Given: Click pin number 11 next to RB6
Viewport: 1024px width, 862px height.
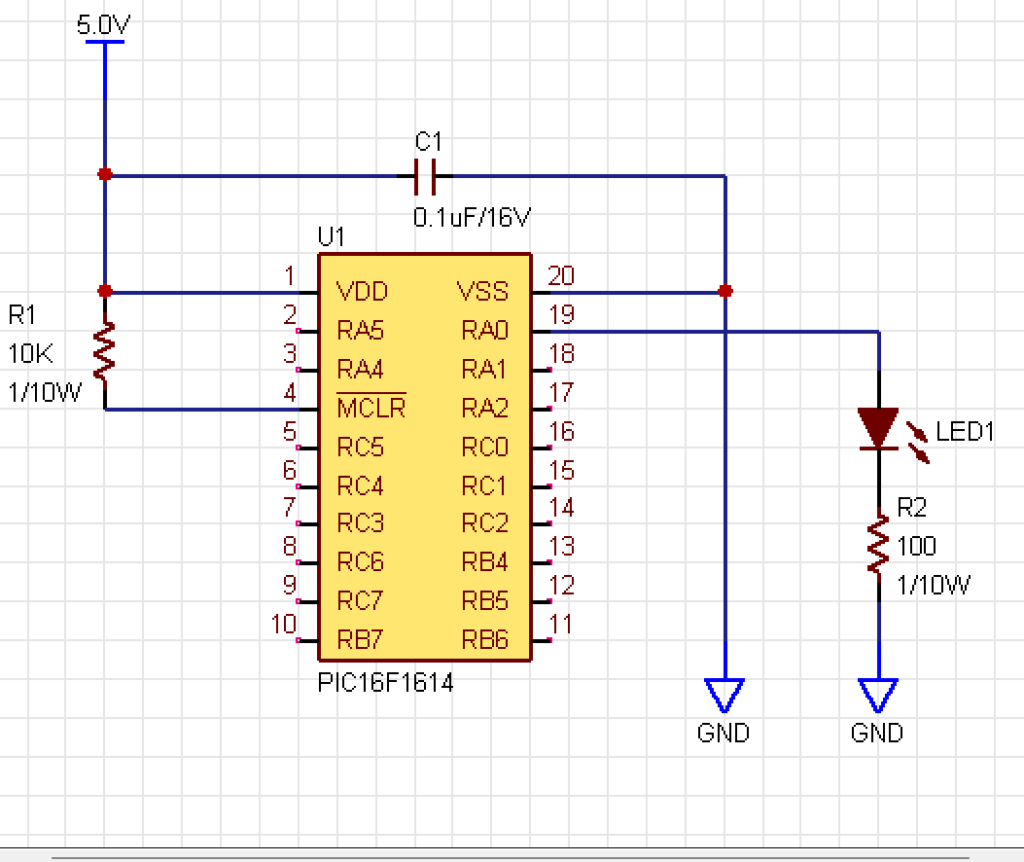Looking at the screenshot, I should (562, 625).
